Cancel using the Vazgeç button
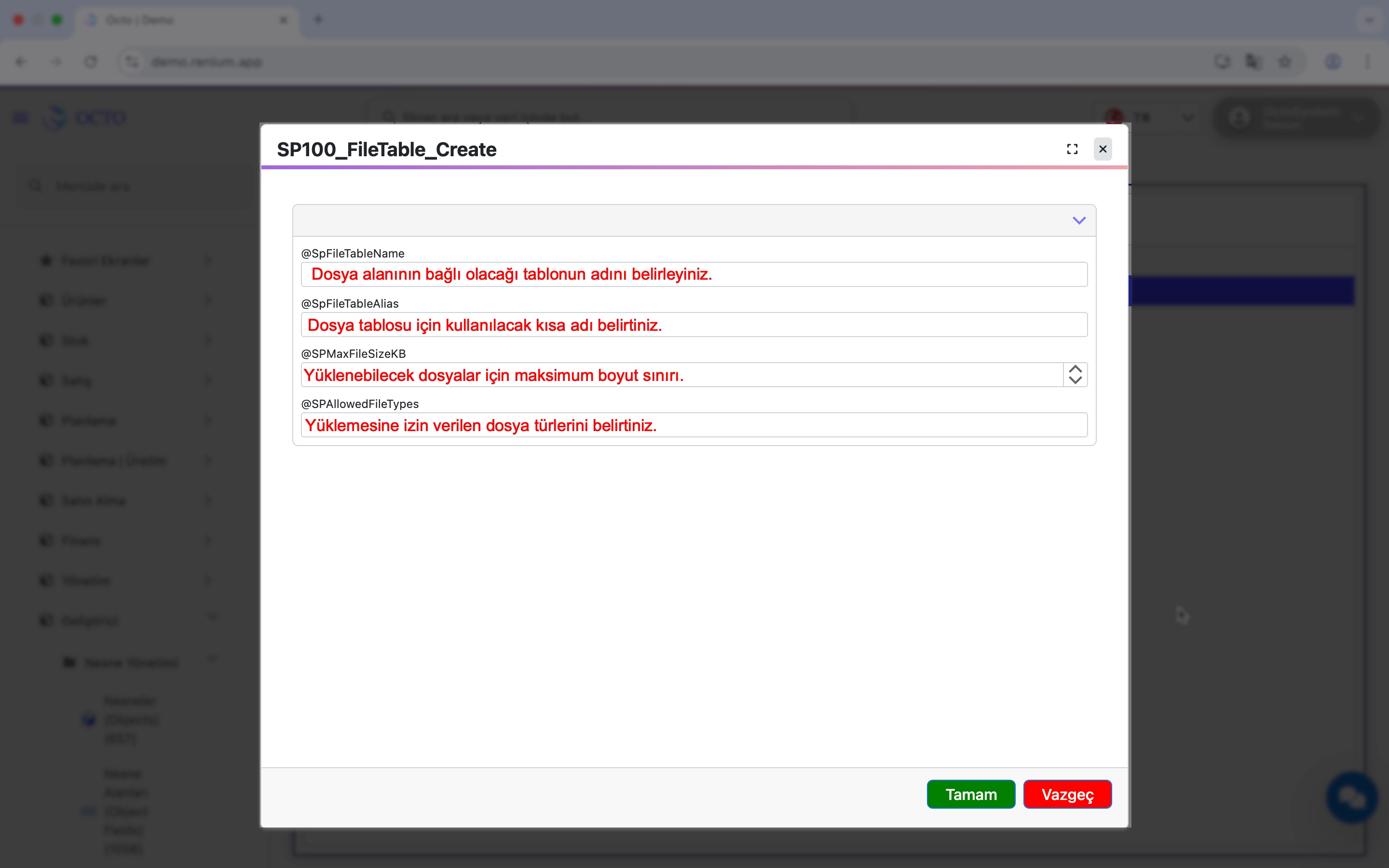Viewport: 1389px width, 868px height. pos(1068,794)
